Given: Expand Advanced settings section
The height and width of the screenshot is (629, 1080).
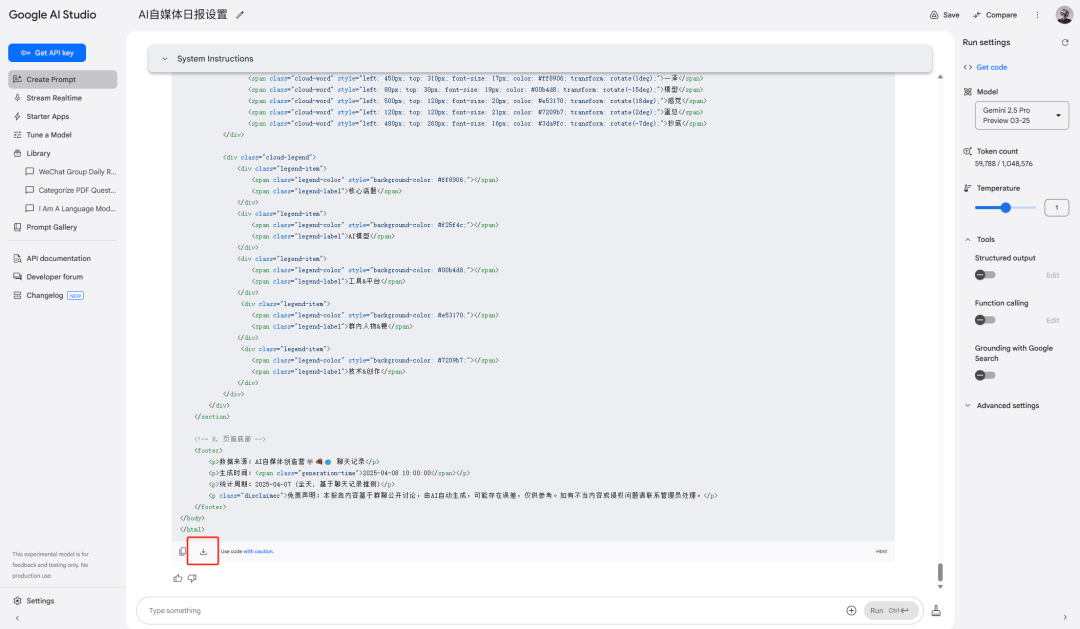Looking at the screenshot, I should pyautogui.click(x=1007, y=406).
